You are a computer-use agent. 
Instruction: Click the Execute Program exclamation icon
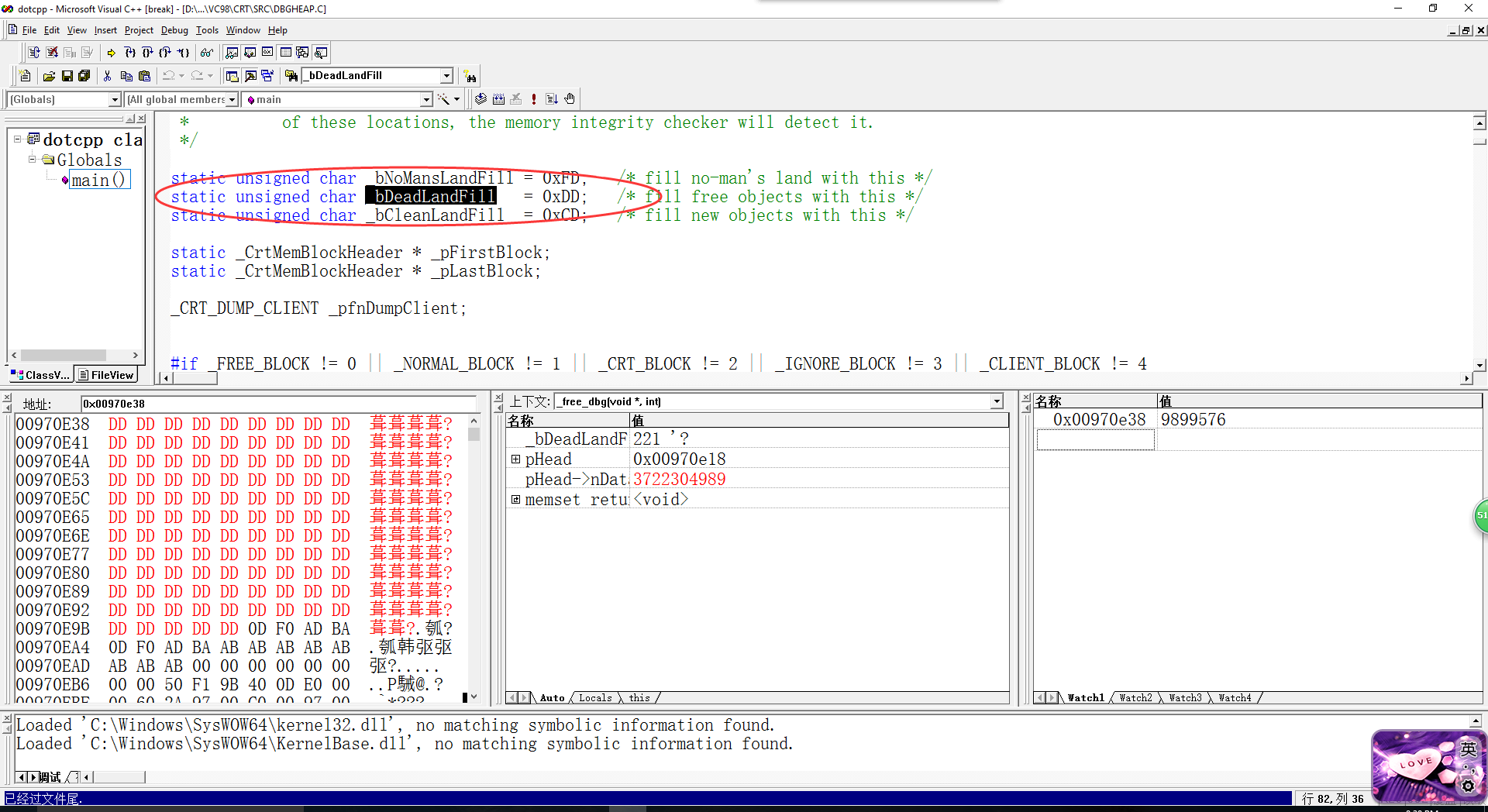pyautogui.click(x=533, y=99)
